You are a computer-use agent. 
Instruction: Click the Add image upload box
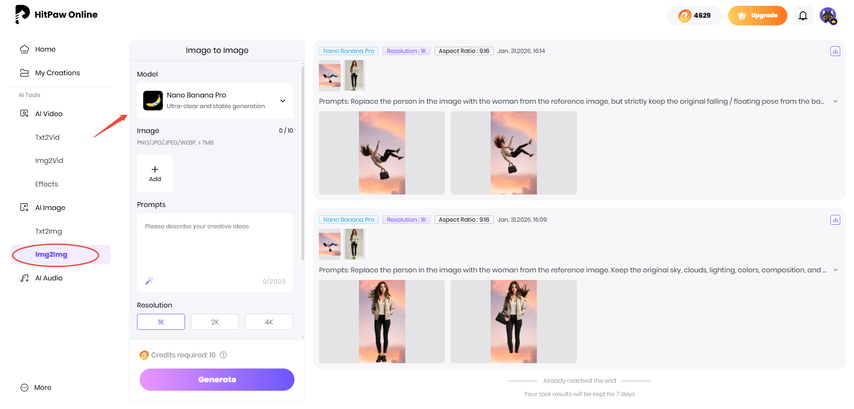[155, 173]
